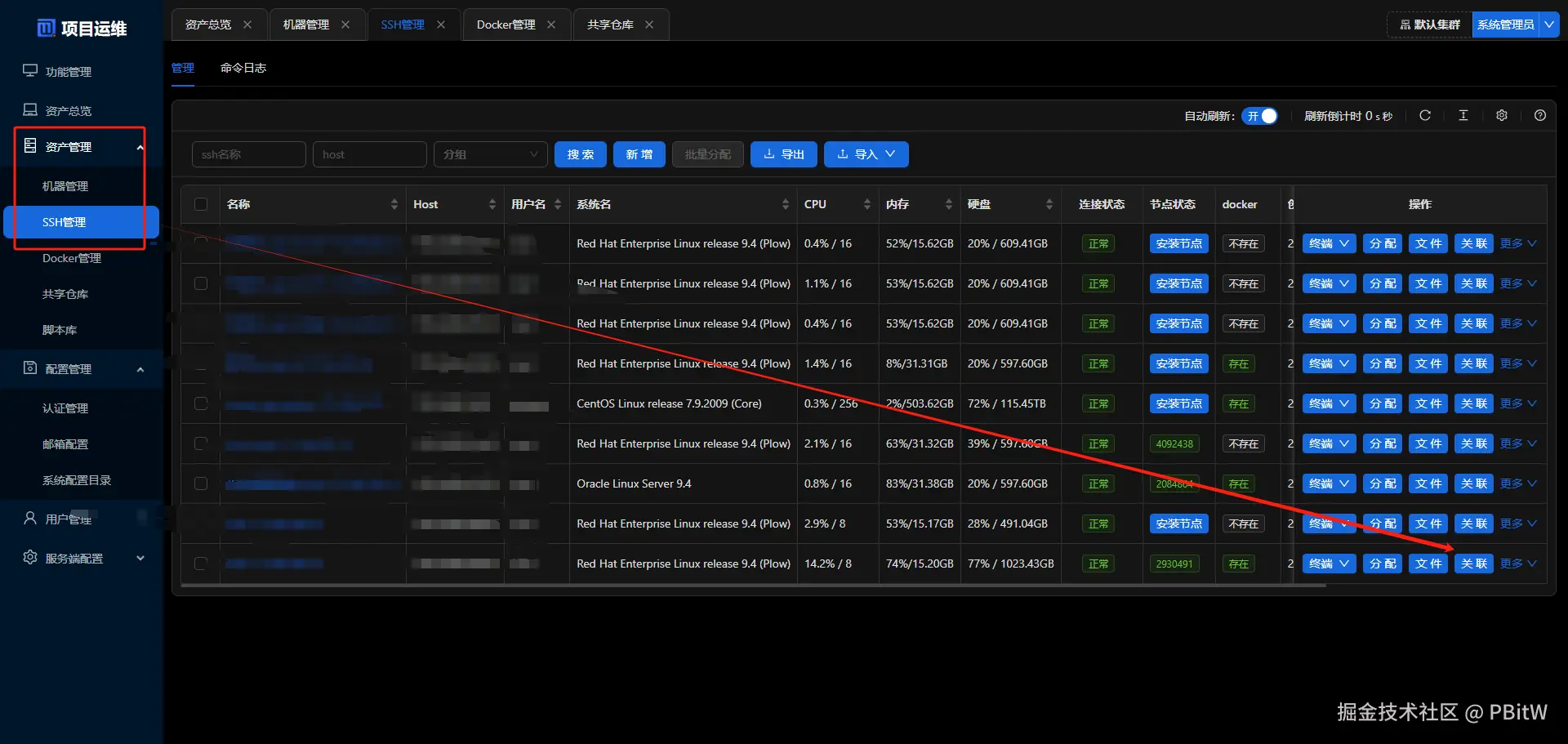The width and height of the screenshot is (1568, 744).
Task: Sort the table by 用户名 column
Action: [558, 204]
